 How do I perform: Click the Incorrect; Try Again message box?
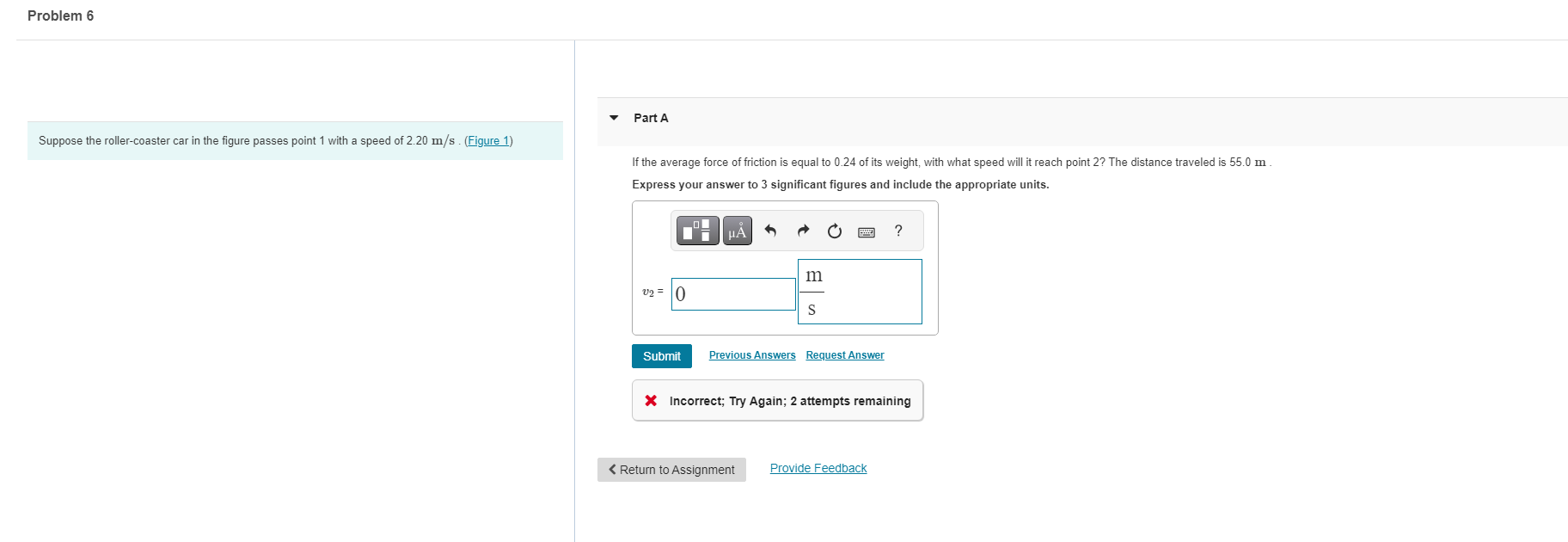[777, 401]
